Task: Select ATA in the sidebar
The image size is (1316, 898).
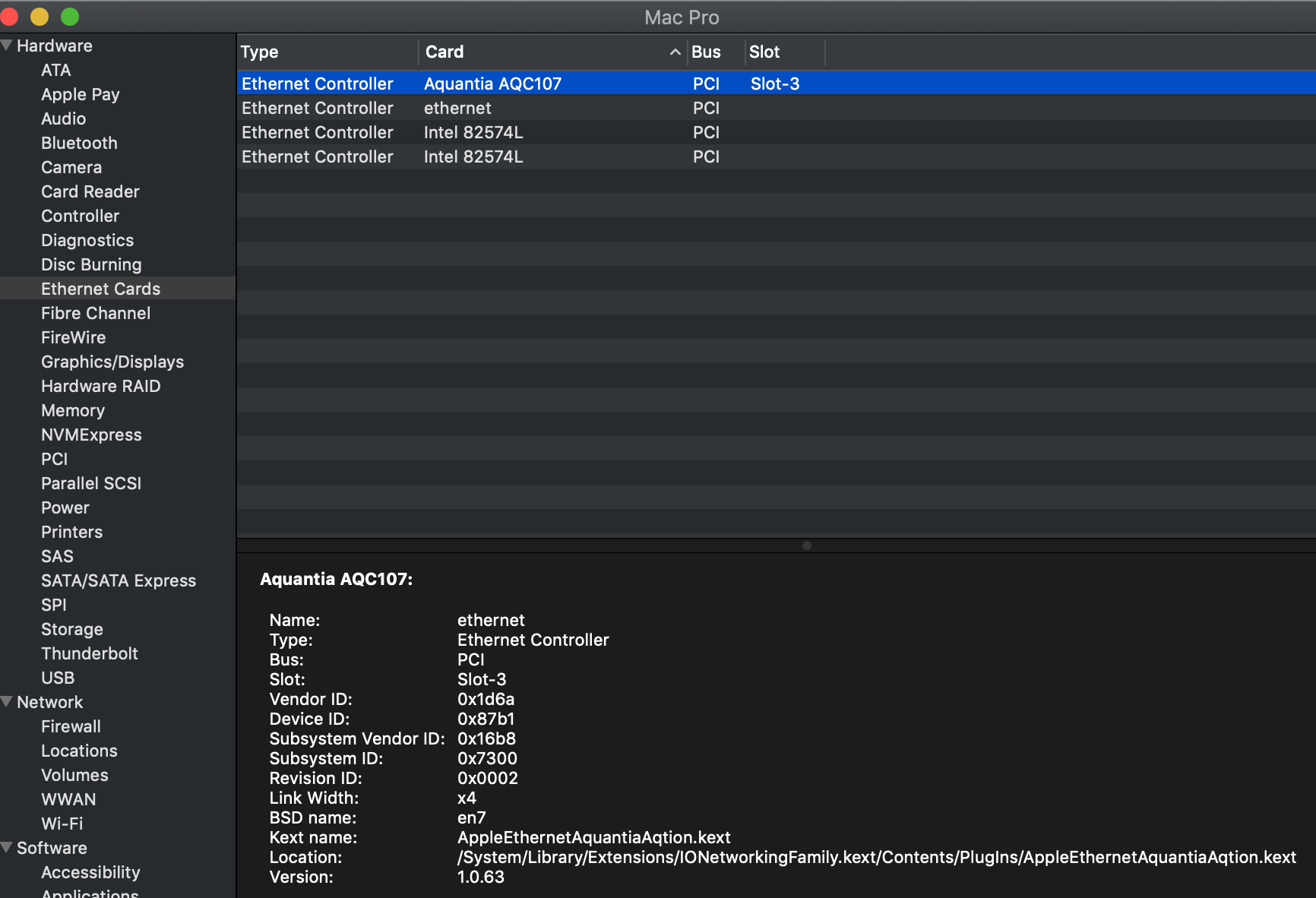Action: [55, 70]
